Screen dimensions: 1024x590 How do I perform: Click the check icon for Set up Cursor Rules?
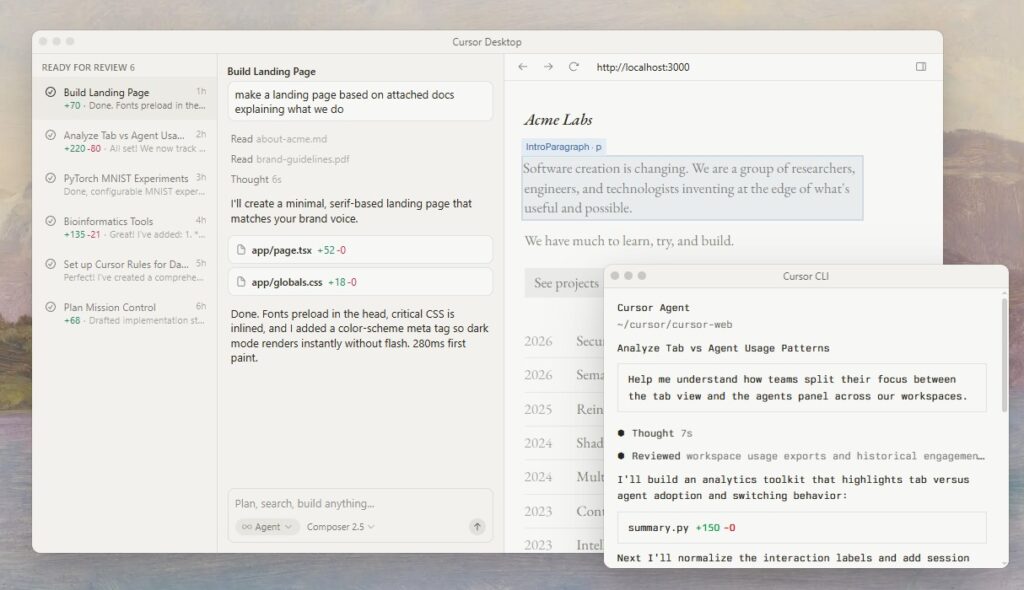tap(50, 264)
